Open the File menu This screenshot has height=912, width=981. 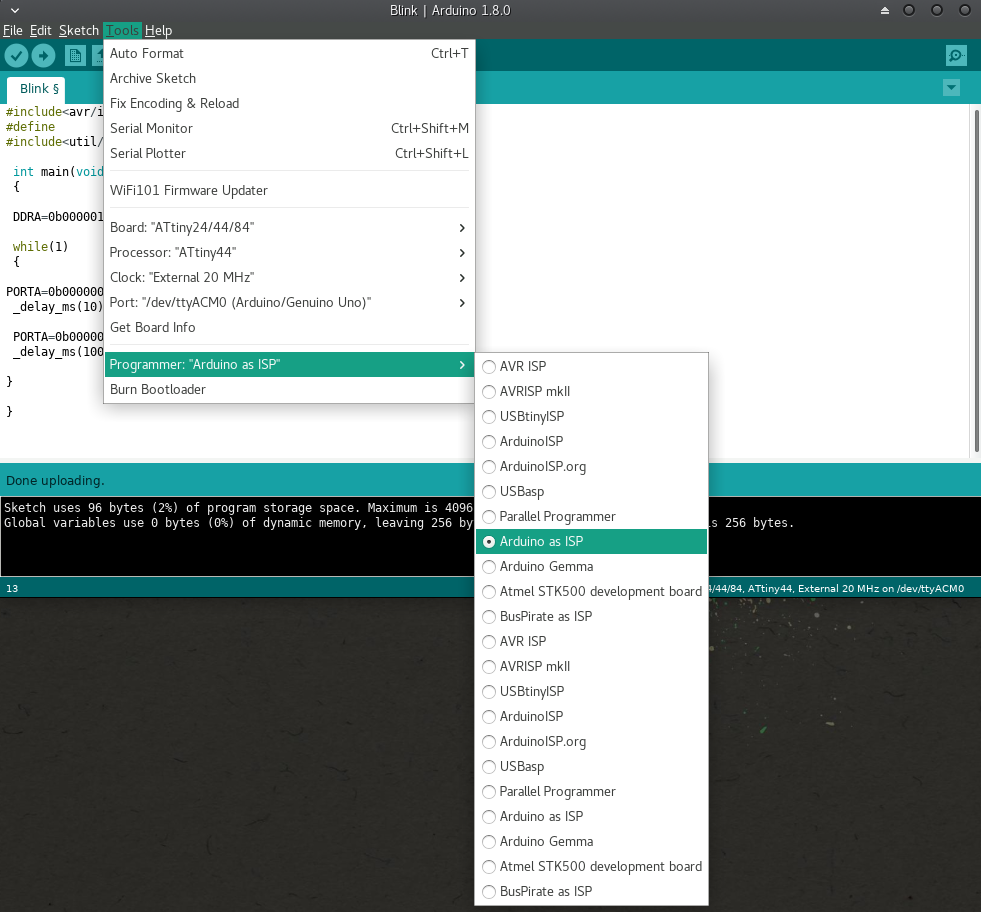pos(13,30)
